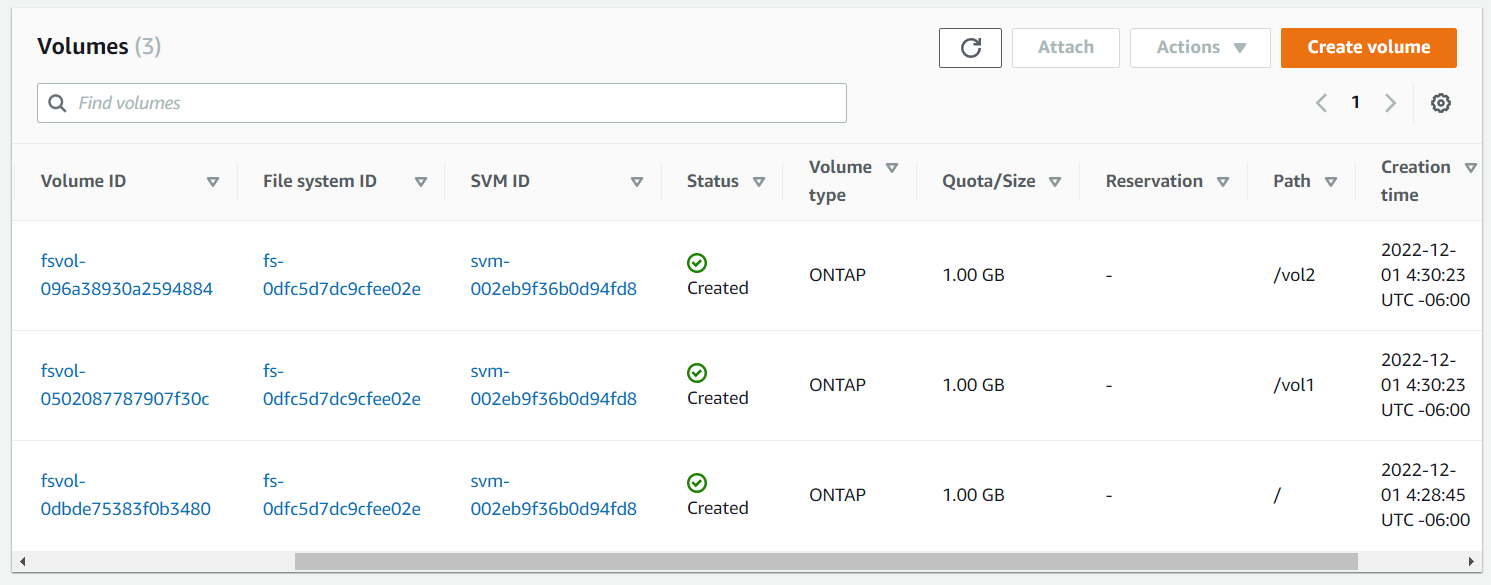Click the Attach button
Image resolution: width=1491 pixels, height=585 pixels.
coord(1066,48)
